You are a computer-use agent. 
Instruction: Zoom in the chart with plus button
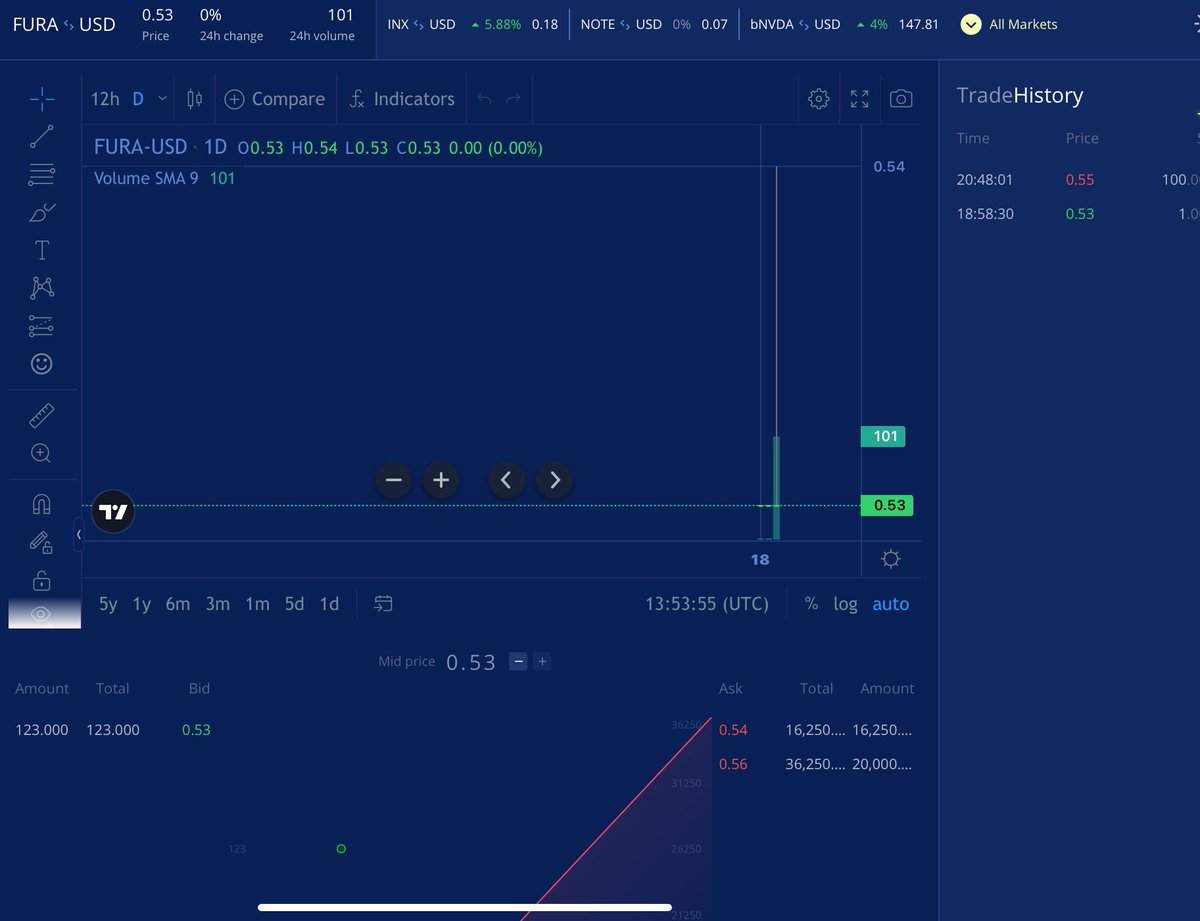[441, 480]
